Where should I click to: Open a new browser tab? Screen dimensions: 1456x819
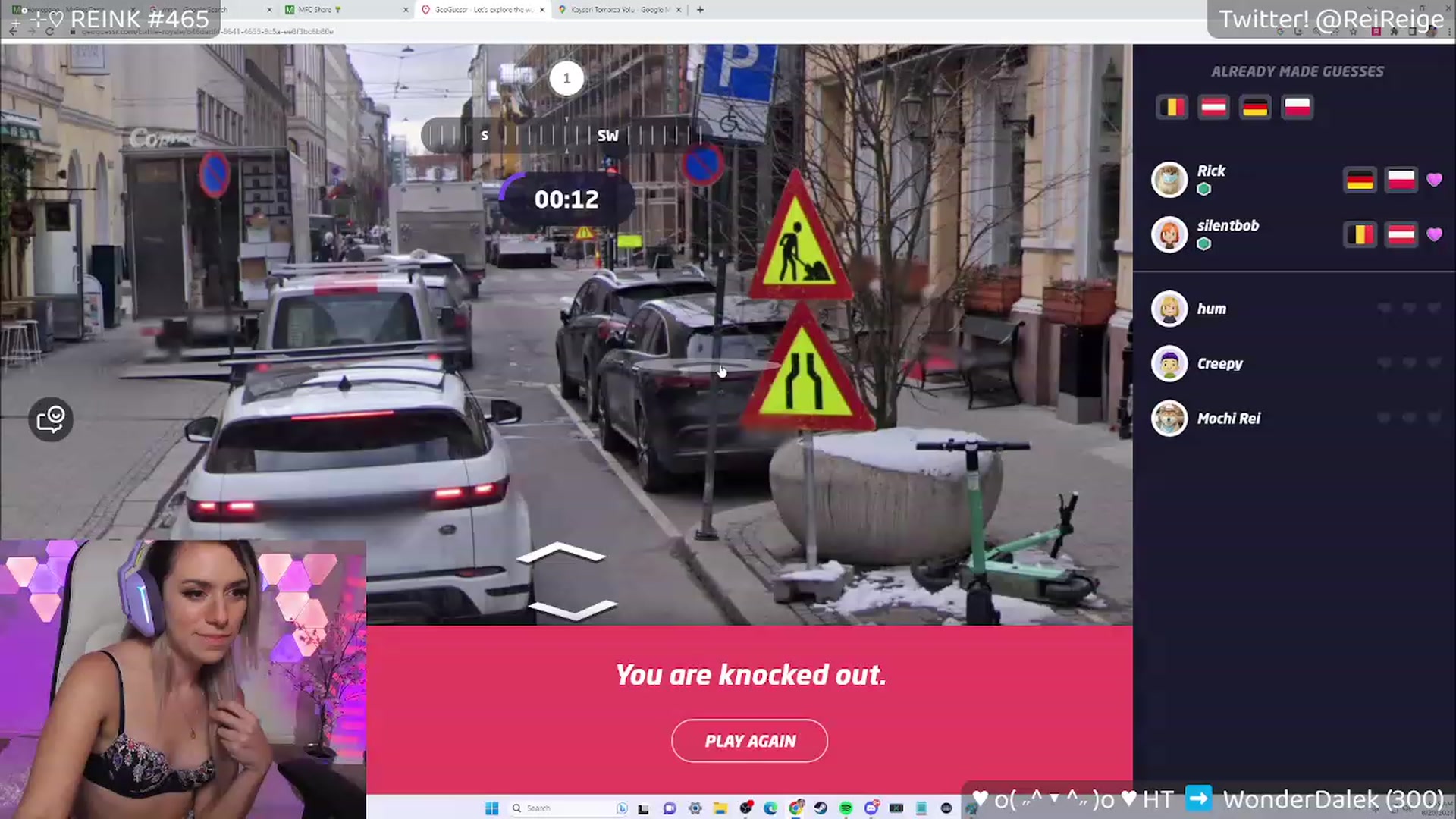click(x=700, y=10)
